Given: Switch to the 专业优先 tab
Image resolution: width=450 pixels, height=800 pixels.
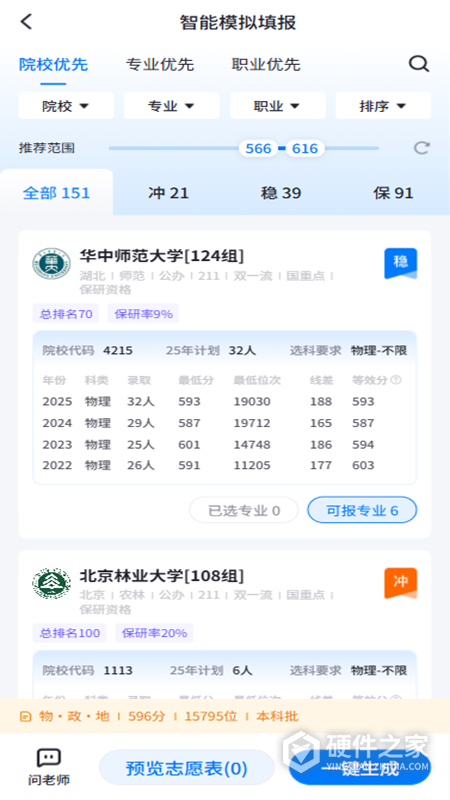Looking at the screenshot, I should 160,65.
